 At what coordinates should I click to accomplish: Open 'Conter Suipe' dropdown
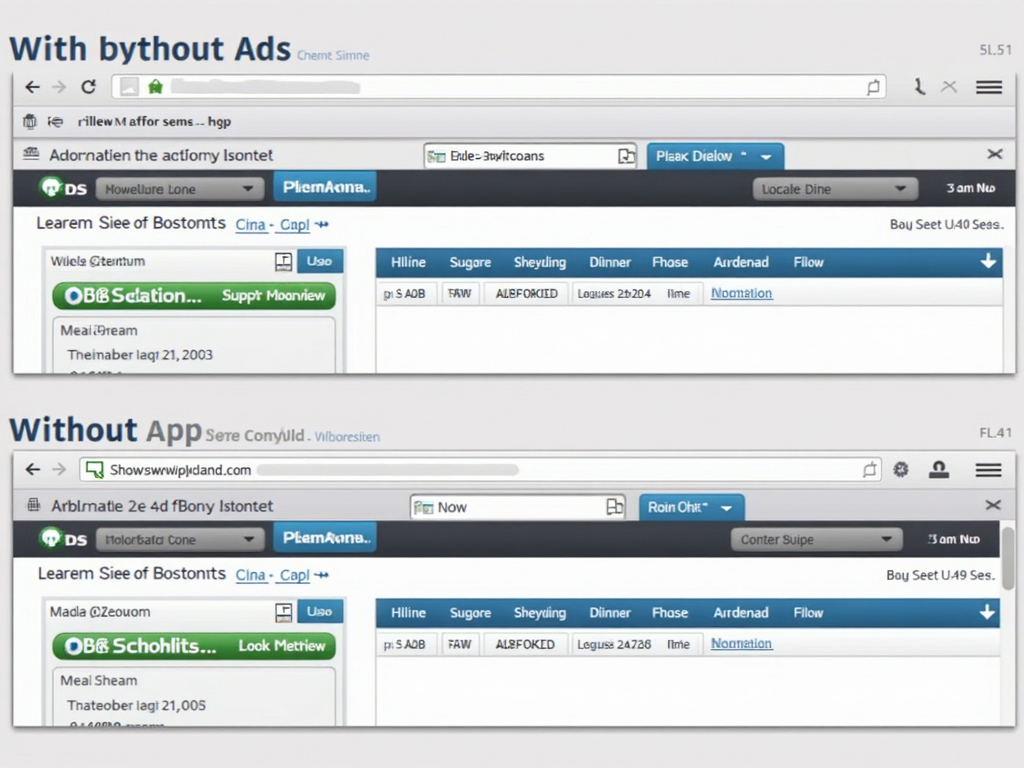pos(817,539)
